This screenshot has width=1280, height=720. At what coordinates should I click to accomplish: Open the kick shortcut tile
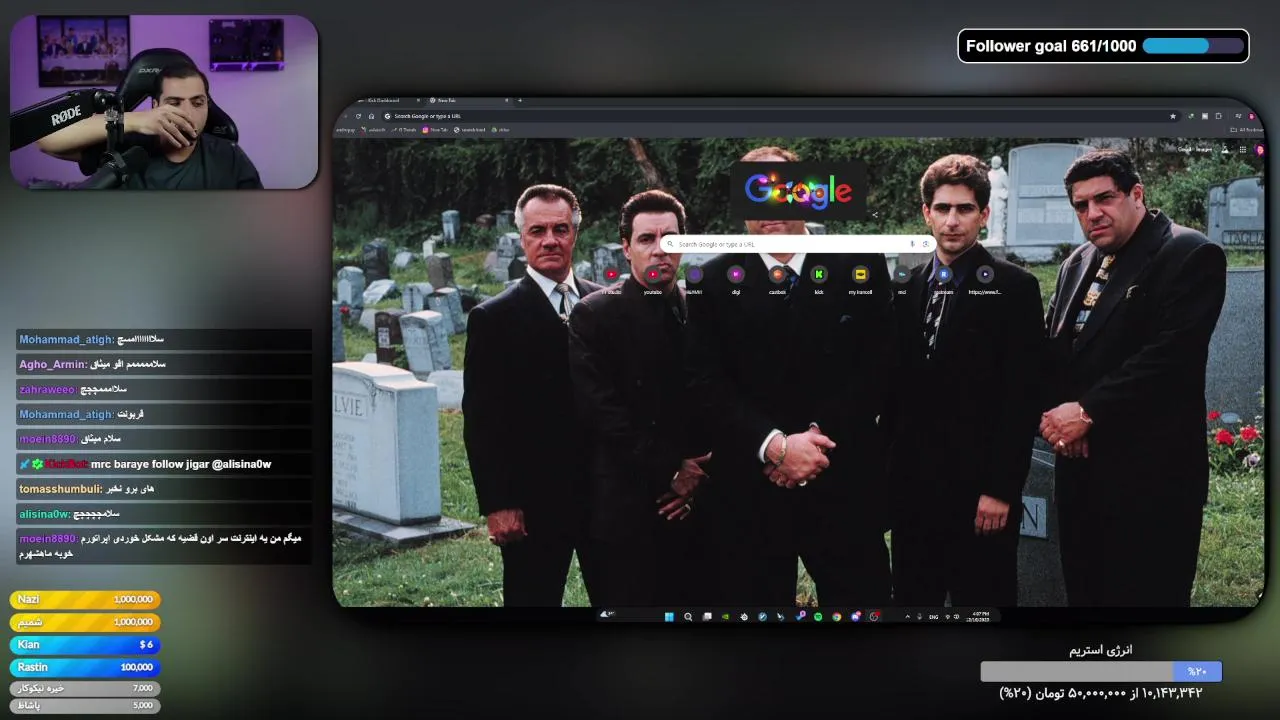click(x=819, y=278)
